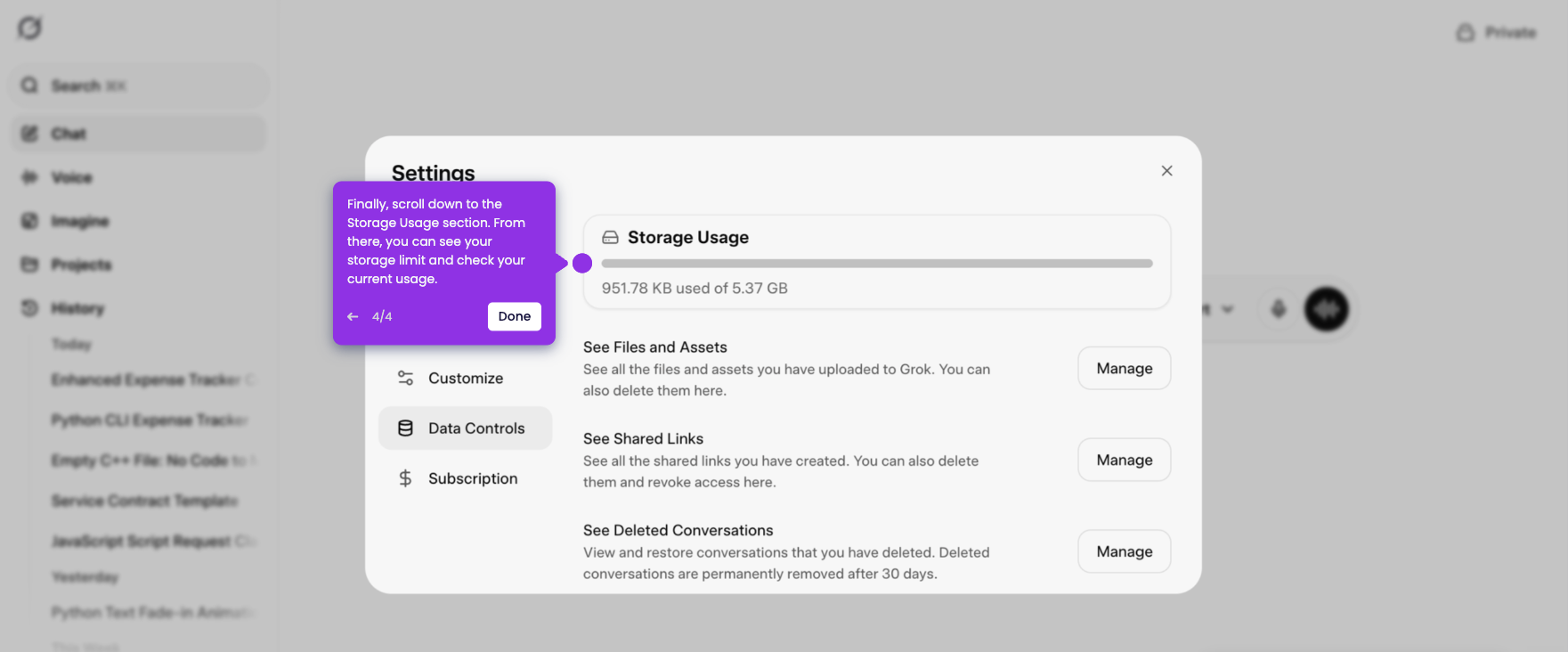The width and height of the screenshot is (1568, 652).
Task: Click Manage for Deleted Conversations
Action: (1125, 552)
